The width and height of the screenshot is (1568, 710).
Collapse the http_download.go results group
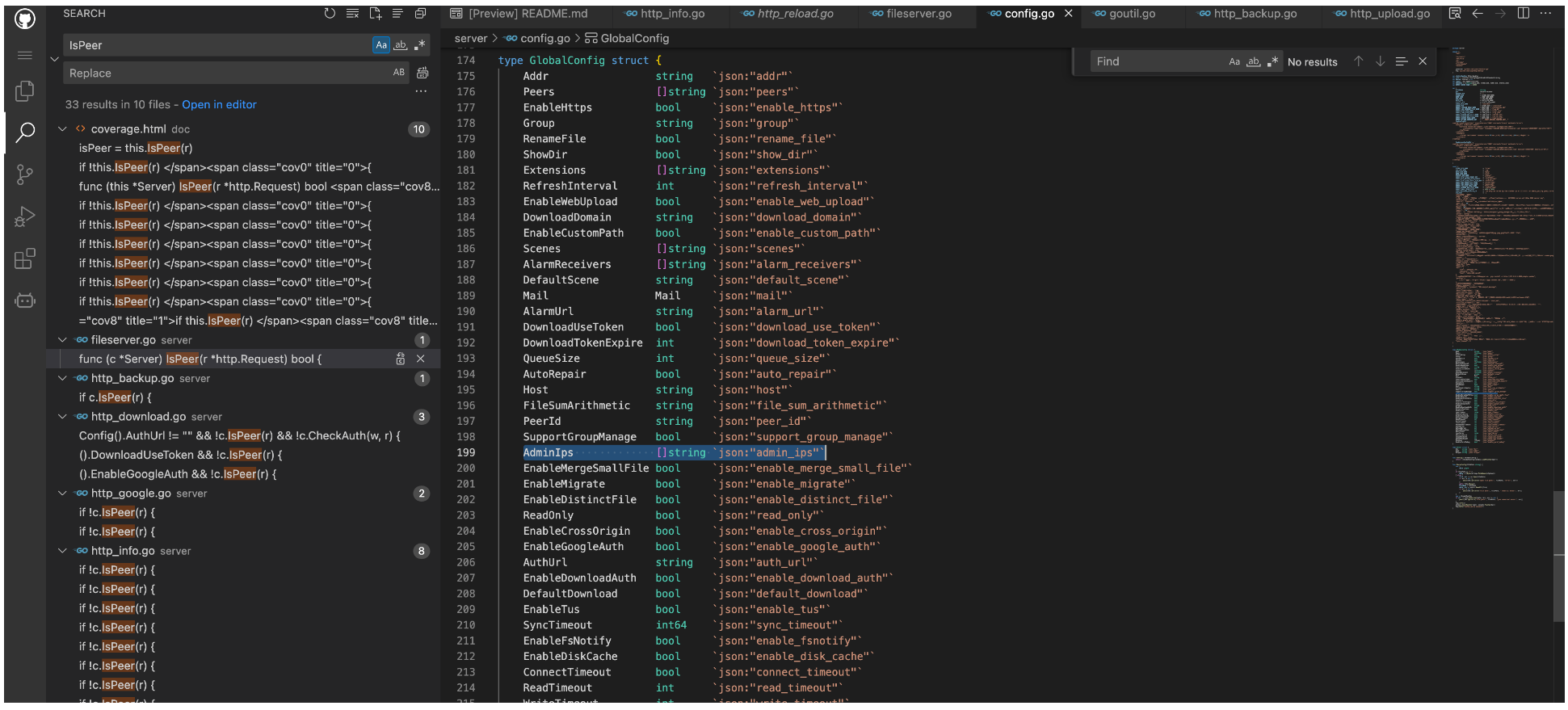[x=62, y=417]
